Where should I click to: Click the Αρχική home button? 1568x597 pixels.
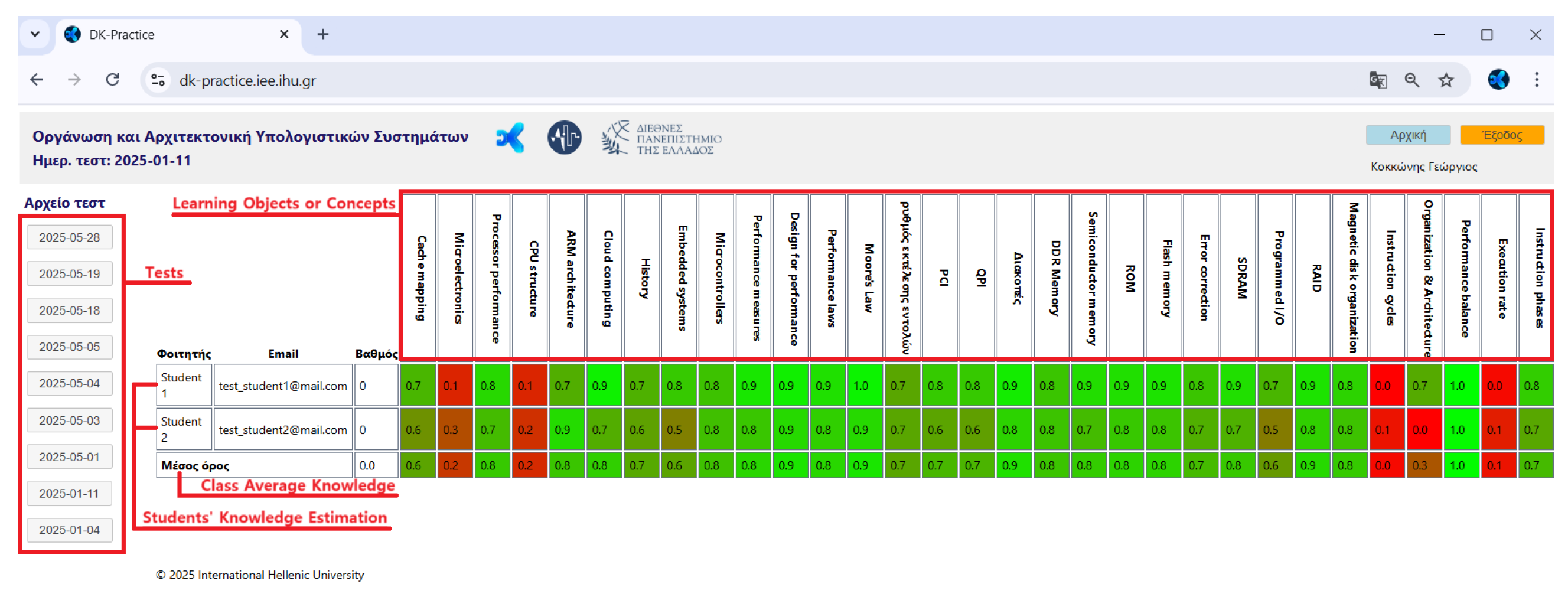click(1407, 135)
